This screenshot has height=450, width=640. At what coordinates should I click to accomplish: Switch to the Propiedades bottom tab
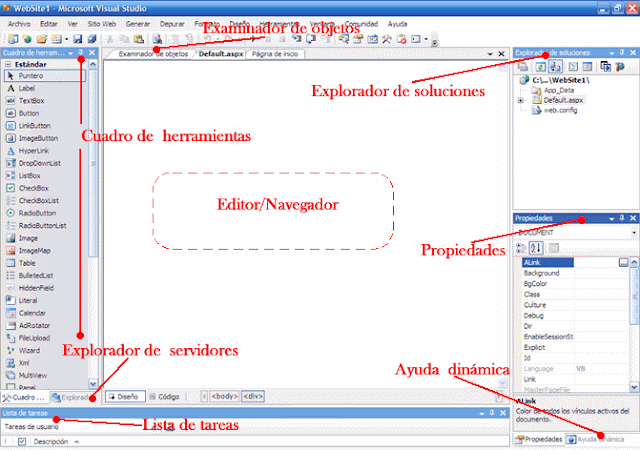[x=539, y=439]
